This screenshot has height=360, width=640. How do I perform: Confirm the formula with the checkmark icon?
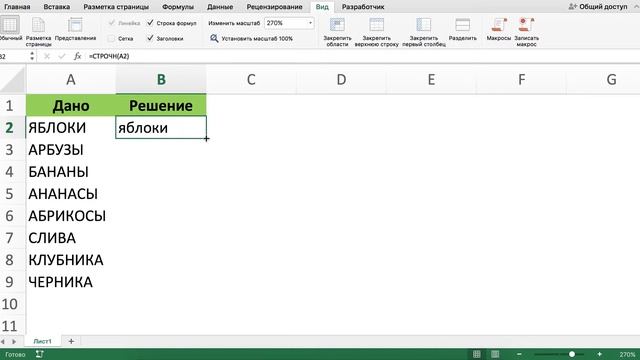(62, 56)
